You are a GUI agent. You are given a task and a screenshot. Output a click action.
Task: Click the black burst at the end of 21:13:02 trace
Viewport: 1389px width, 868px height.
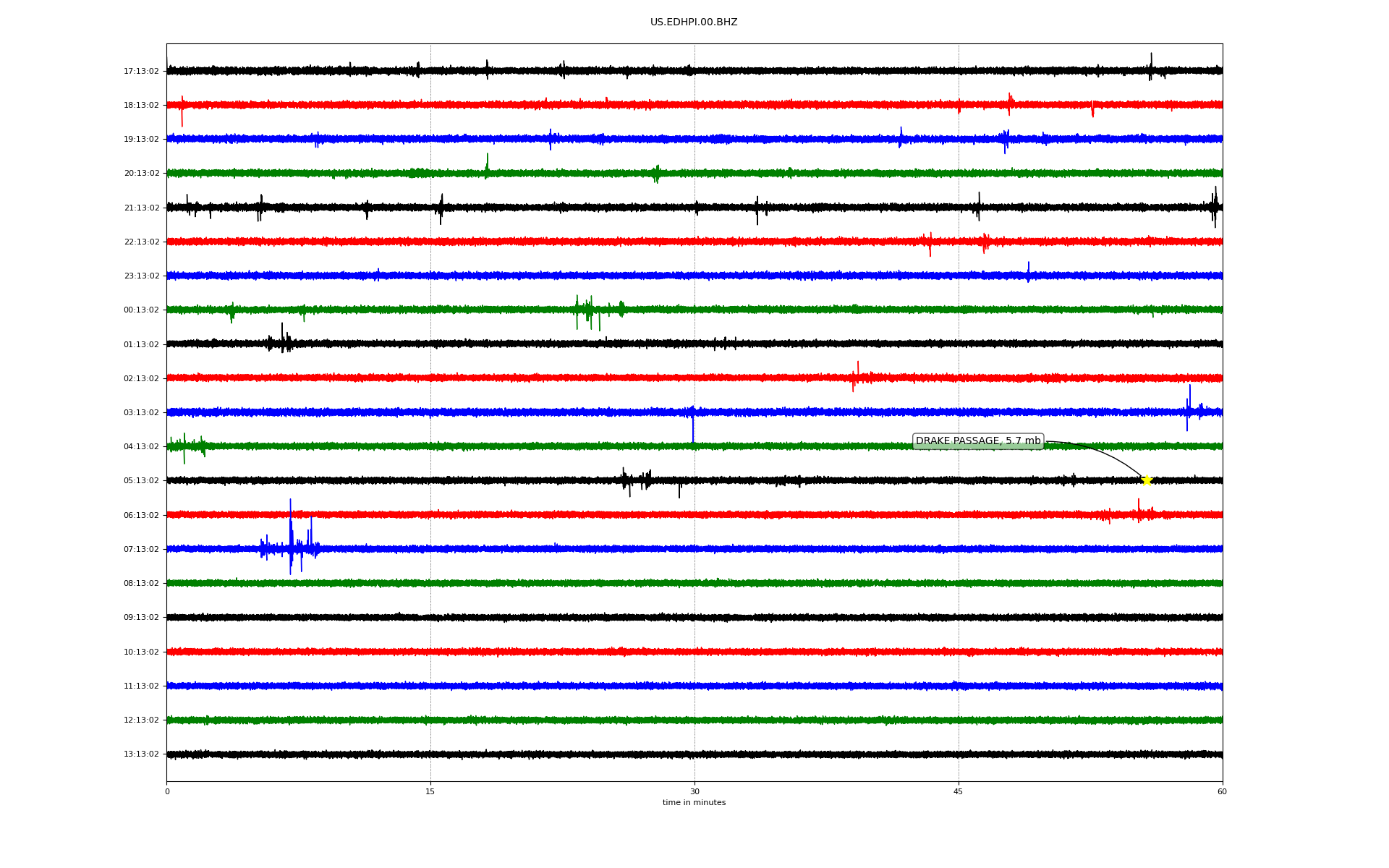[1215, 207]
